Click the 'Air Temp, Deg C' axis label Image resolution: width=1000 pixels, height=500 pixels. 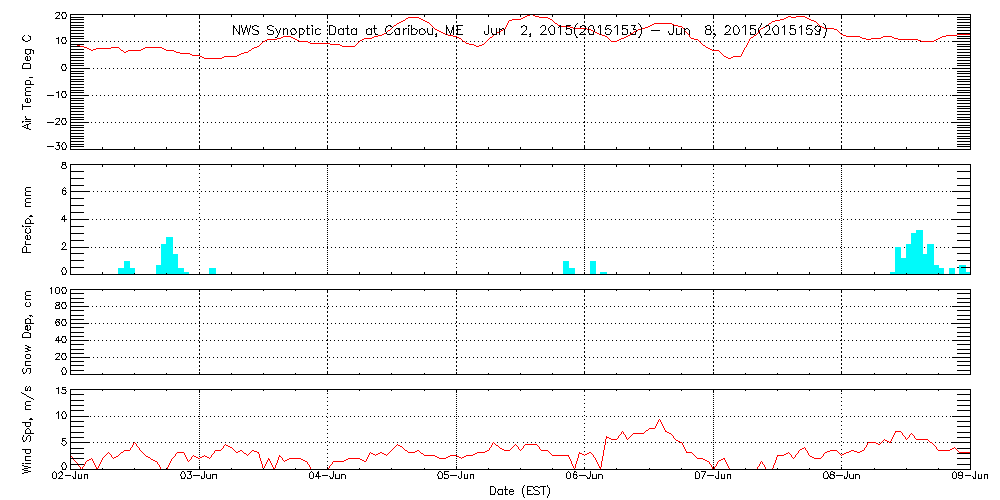28,82
